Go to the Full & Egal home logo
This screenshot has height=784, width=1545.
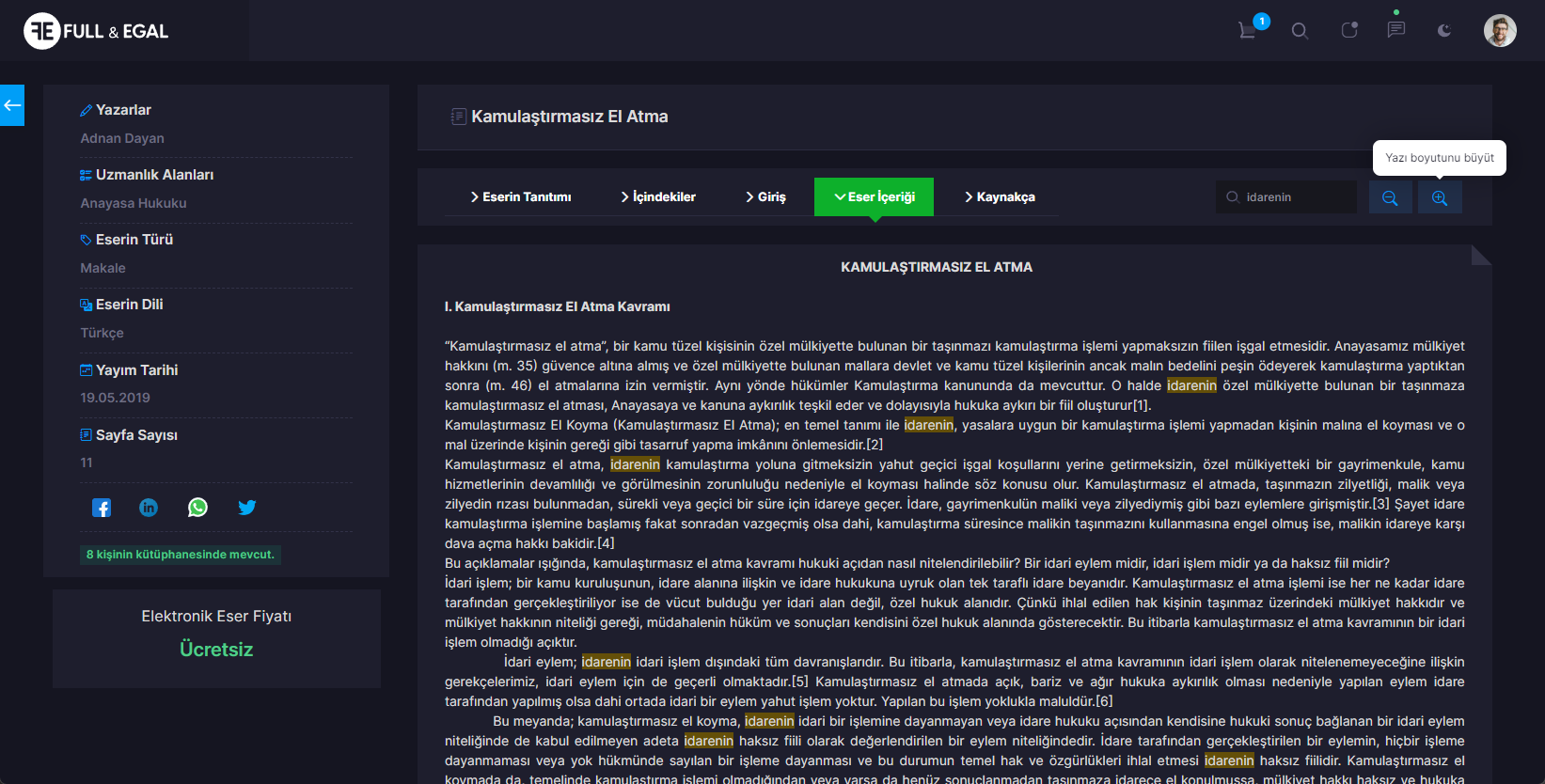(96, 31)
